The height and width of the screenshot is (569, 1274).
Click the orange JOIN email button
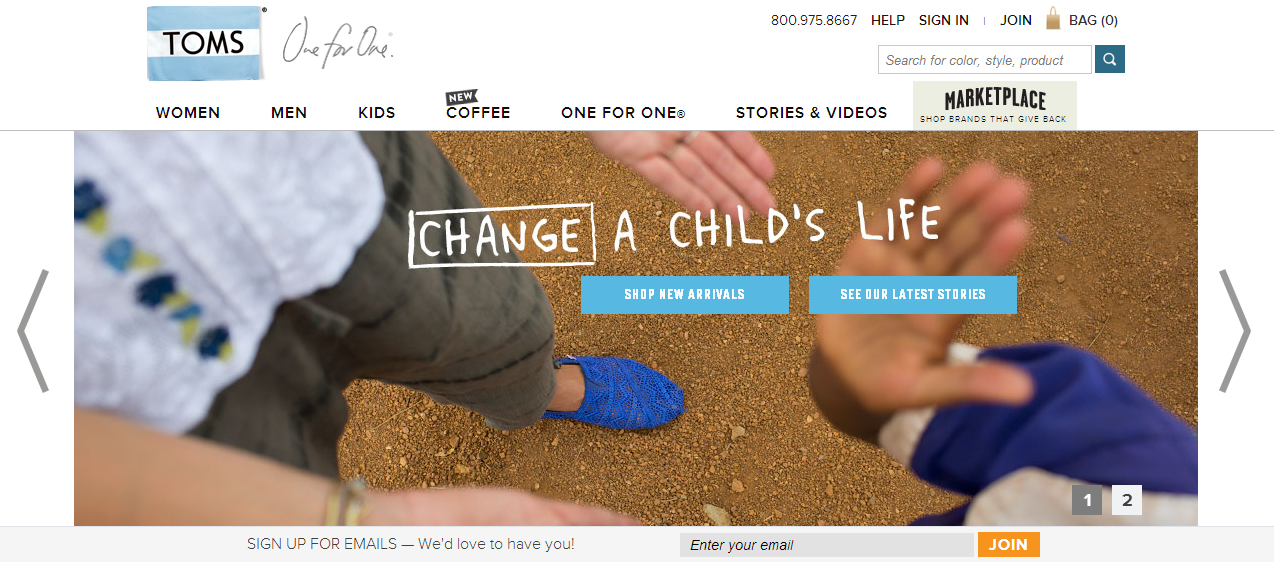pyautogui.click(x=1009, y=544)
